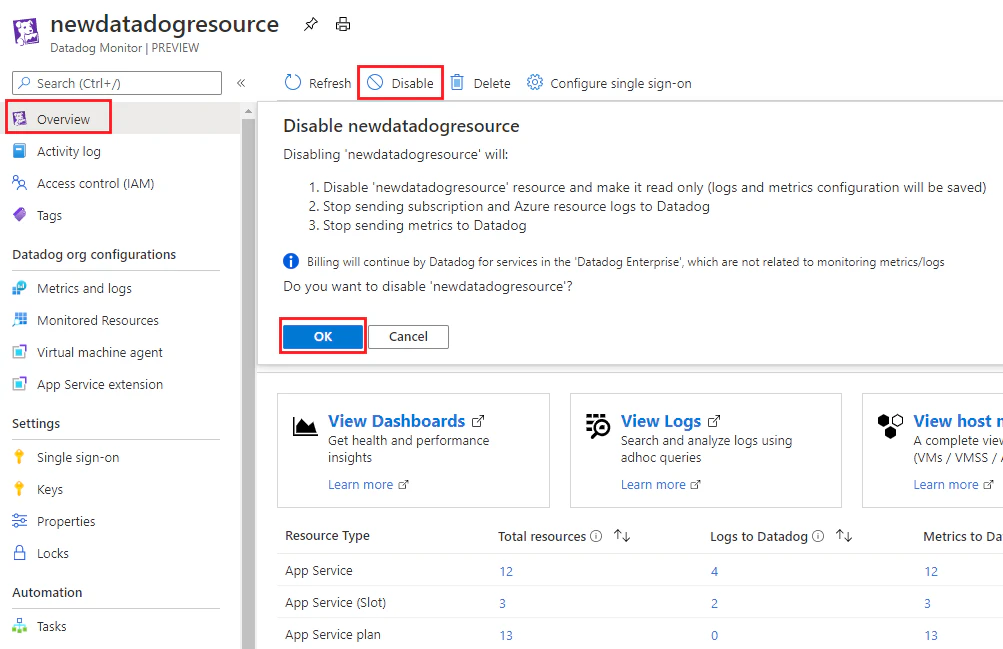Confirm the disable dialog with OK
The height and width of the screenshot is (649, 1003).
[x=323, y=336]
